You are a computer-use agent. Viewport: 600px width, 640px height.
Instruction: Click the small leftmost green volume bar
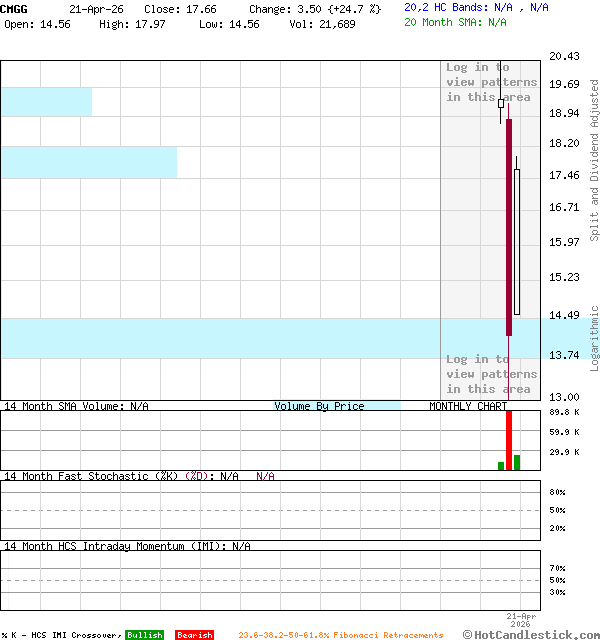click(x=501, y=465)
